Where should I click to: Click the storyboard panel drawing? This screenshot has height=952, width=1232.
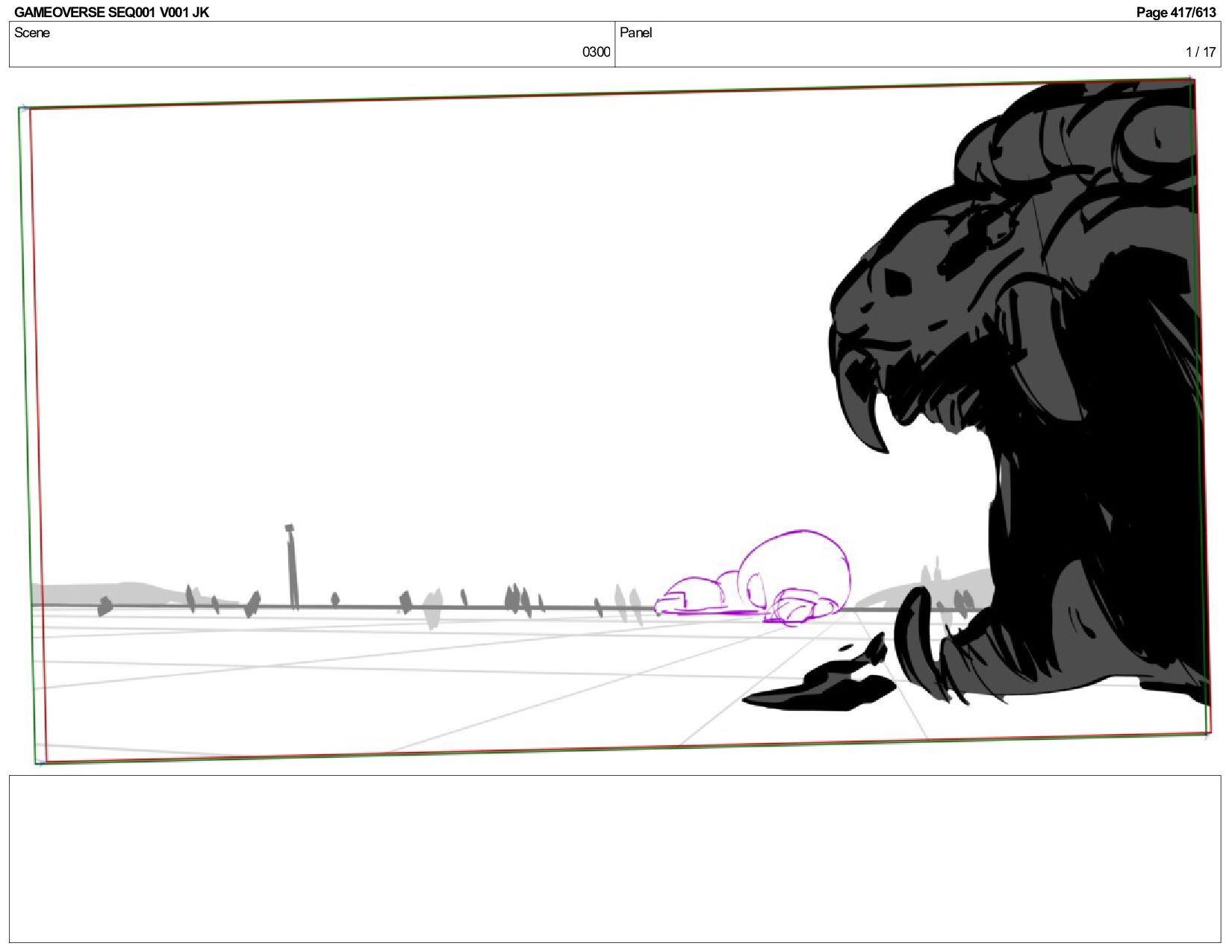[x=615, y=421]
